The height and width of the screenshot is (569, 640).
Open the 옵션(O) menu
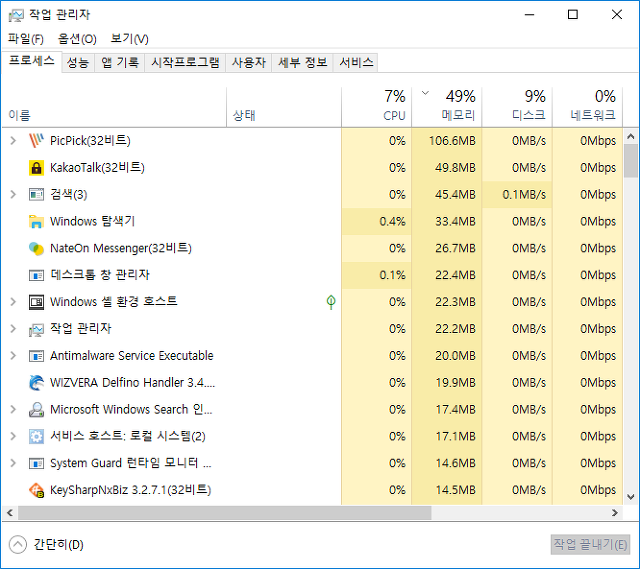[77, 39]
